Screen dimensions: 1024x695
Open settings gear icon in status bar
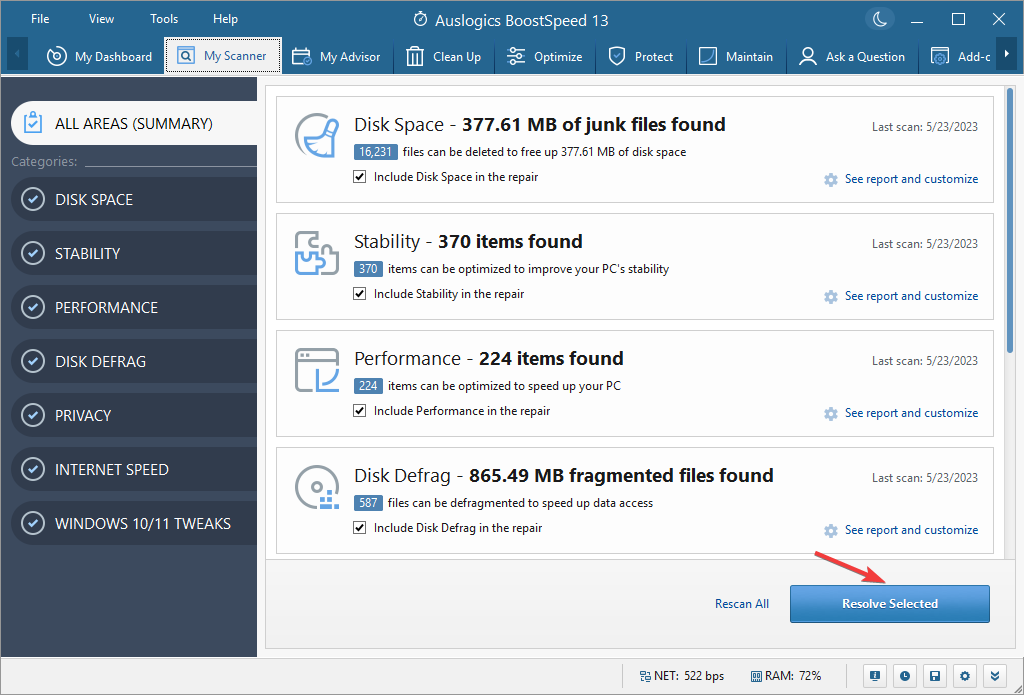coord(965,676)
